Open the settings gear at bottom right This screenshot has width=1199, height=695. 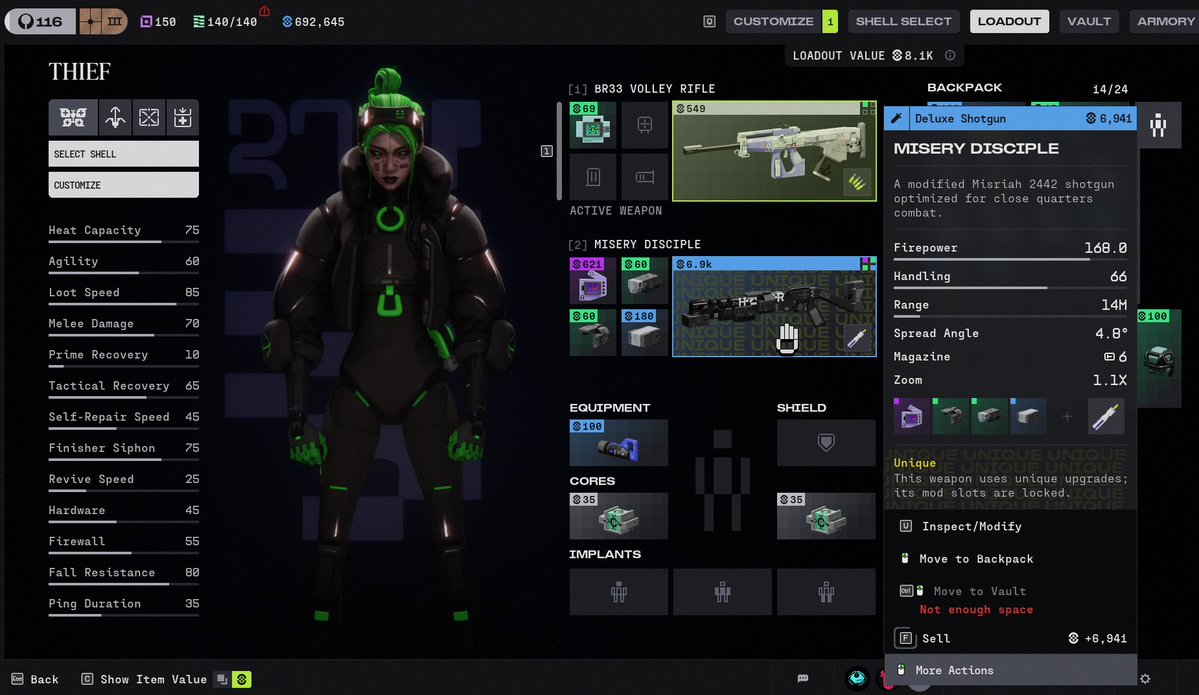click(1145, 678)
